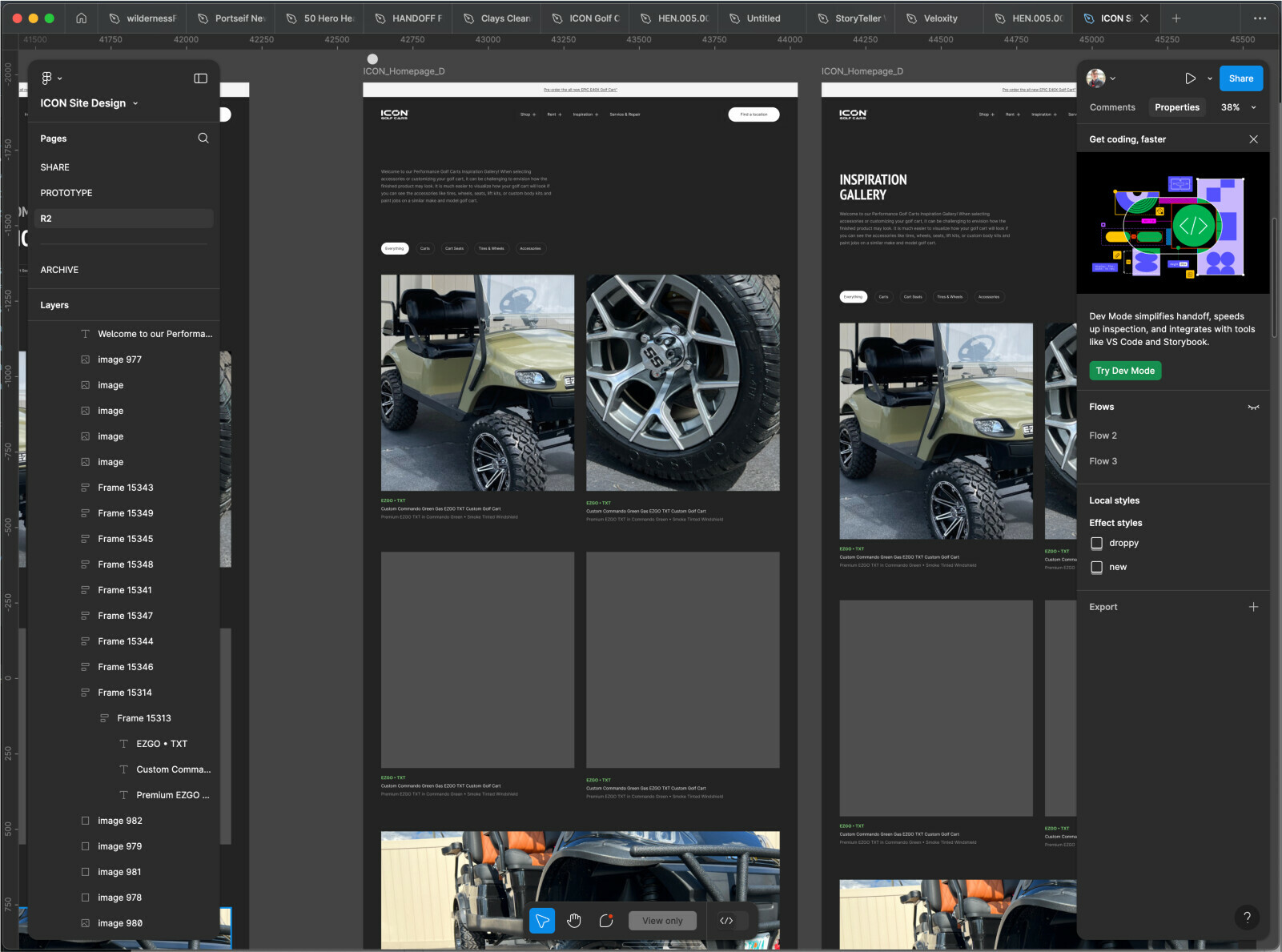The image size is (1282, 952).
Task: Go to Figma home tab icon
Action: click(x=81, y=18)
